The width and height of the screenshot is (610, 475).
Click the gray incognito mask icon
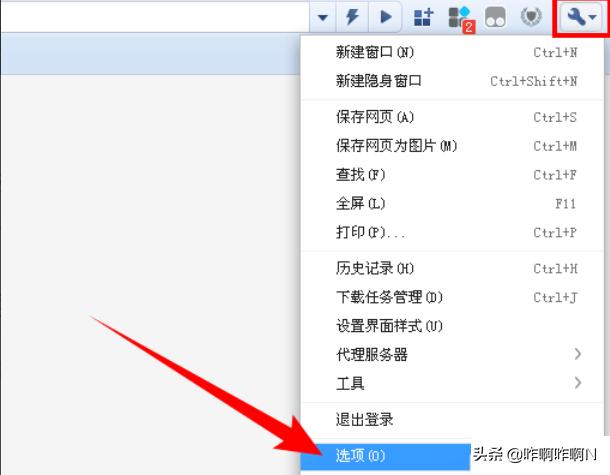[496, 17]
